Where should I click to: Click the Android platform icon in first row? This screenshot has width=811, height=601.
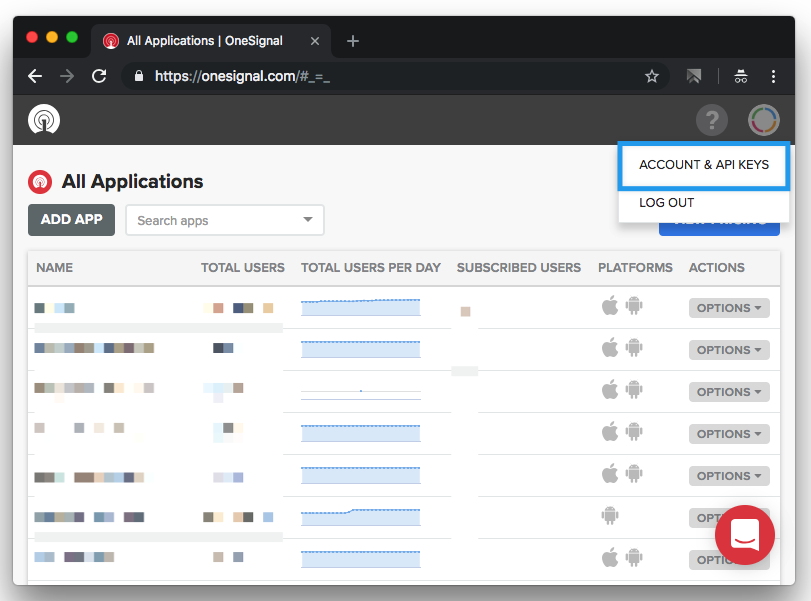(x=634, y=306)
